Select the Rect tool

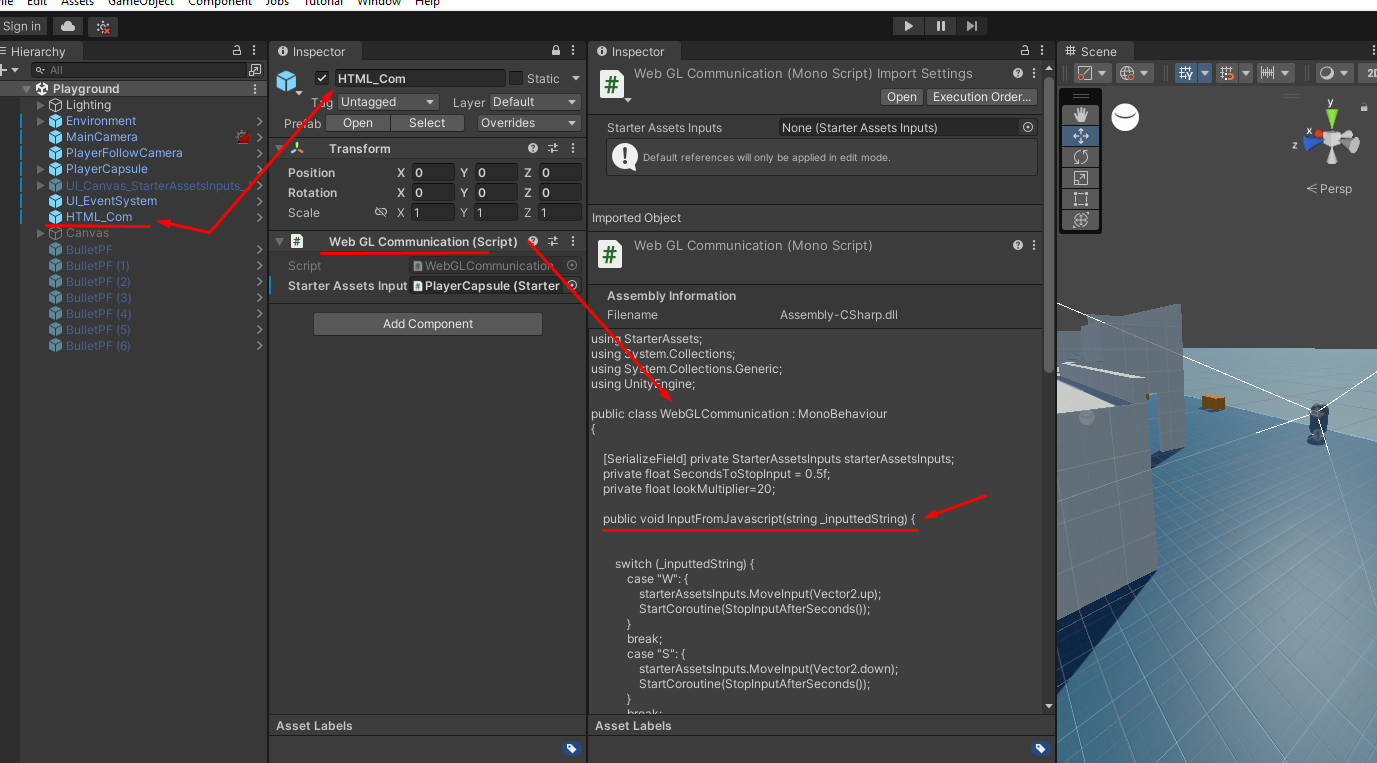pyautogui.click(x=1081, y=199)
